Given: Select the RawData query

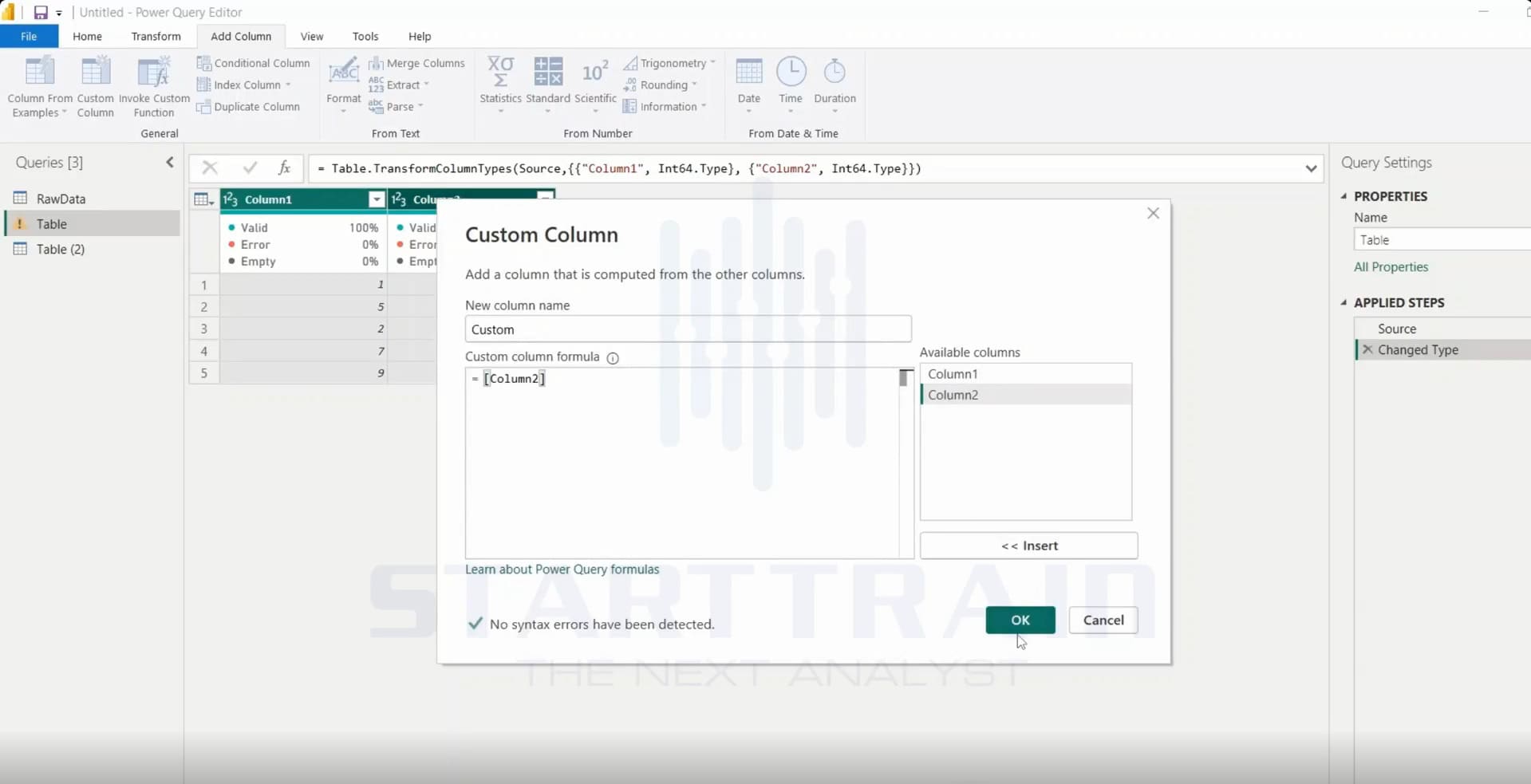Looking at the screenshot, I should pyautogui.click(x=61, y=199).
